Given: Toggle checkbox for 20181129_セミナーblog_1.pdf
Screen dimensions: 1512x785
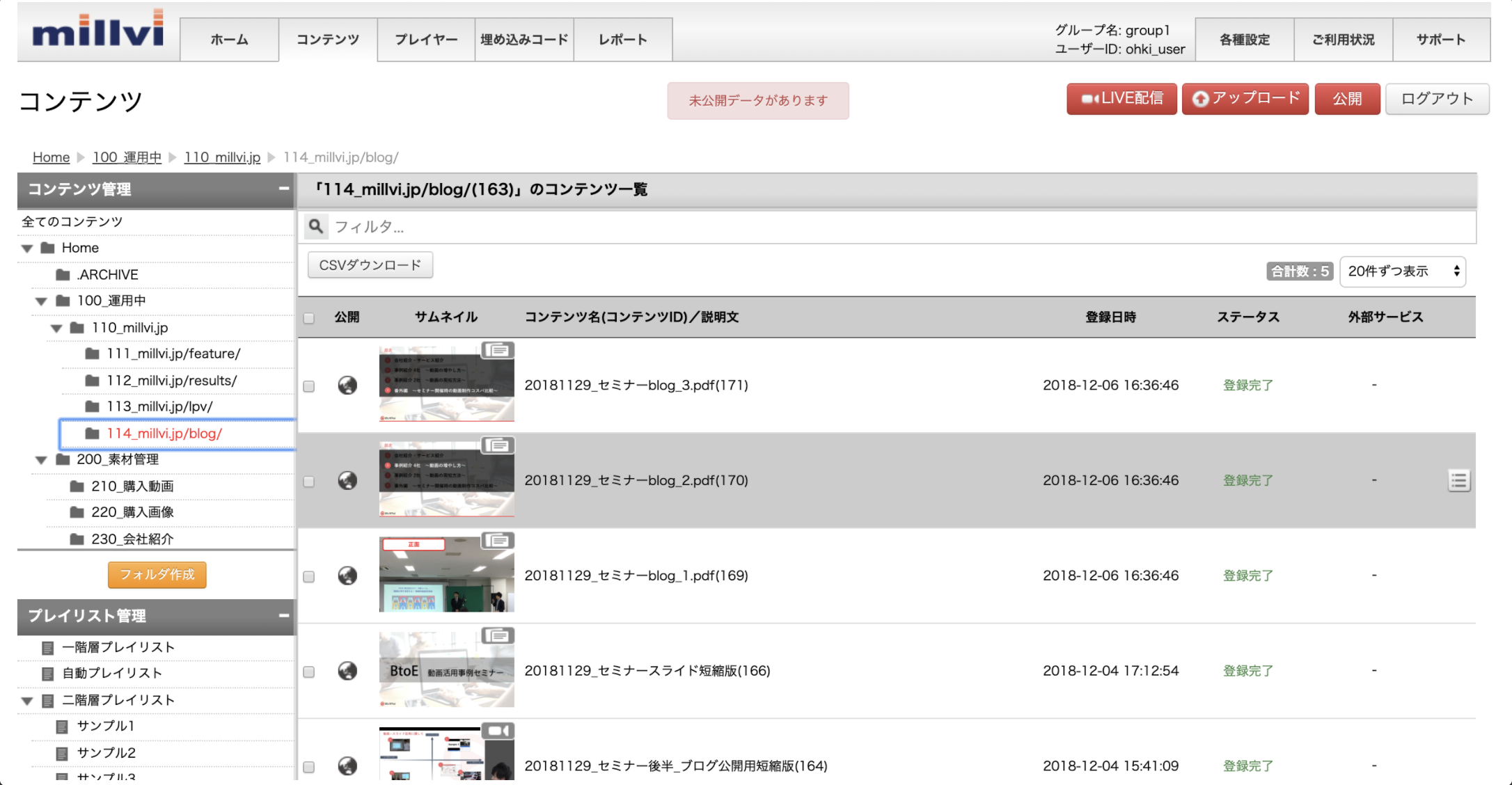Looking at the screenshot, I should [x=308, y=576].
